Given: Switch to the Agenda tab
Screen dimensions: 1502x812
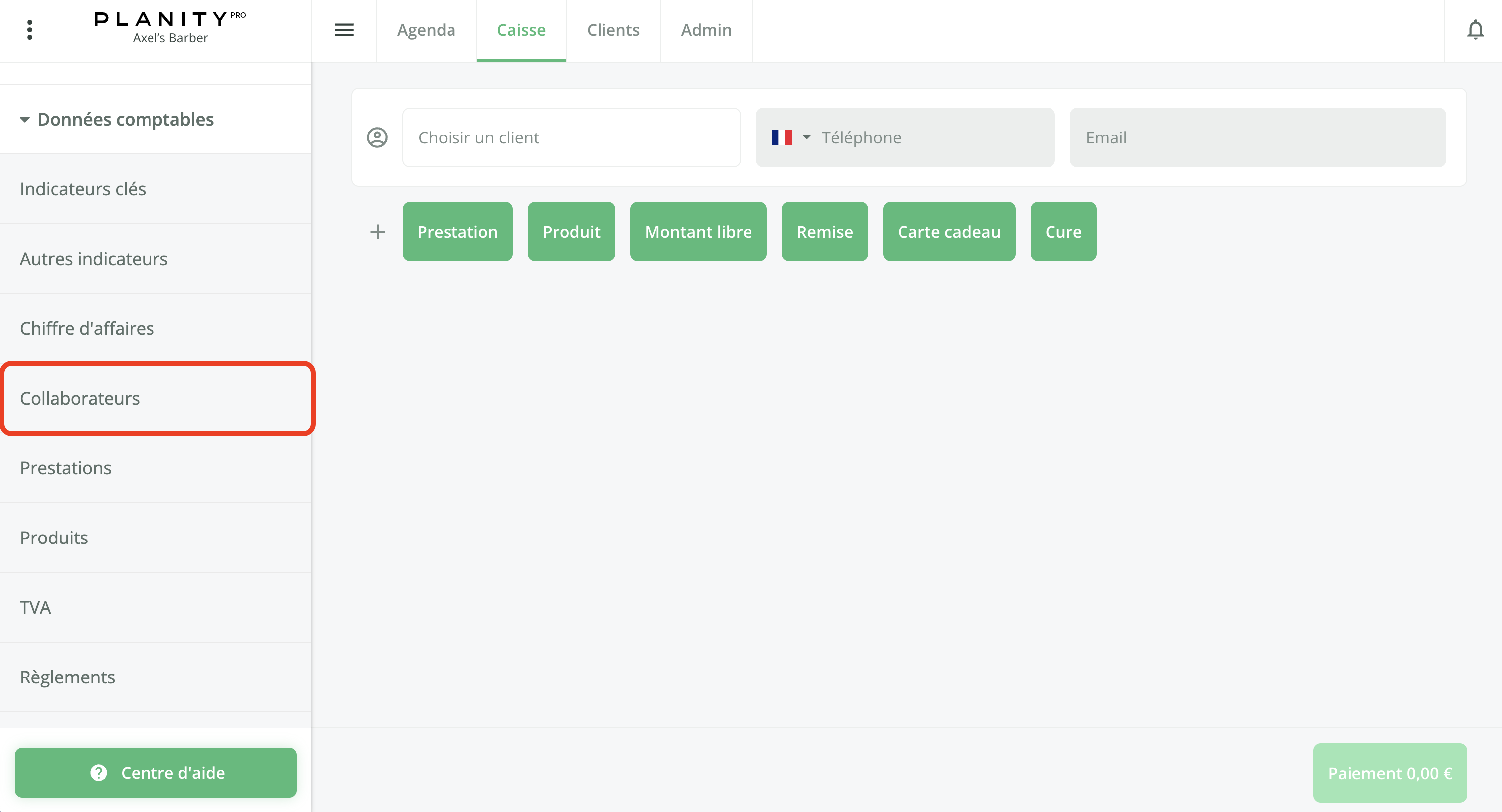Looking at the screenshot, I should [x=426, y=30].
